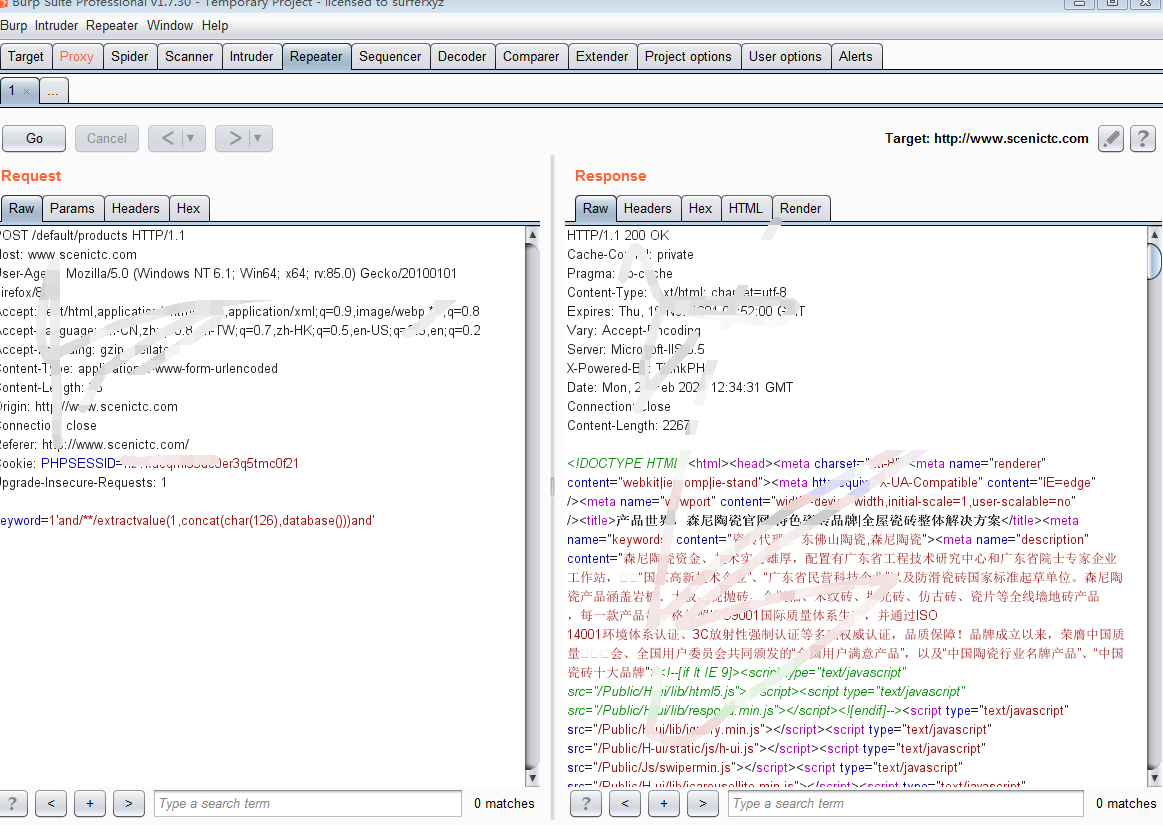Viewport: 1163px width, 825px height.
Task: Open the Burp menu
Action: pyautogui.click(x=13, y=25)
